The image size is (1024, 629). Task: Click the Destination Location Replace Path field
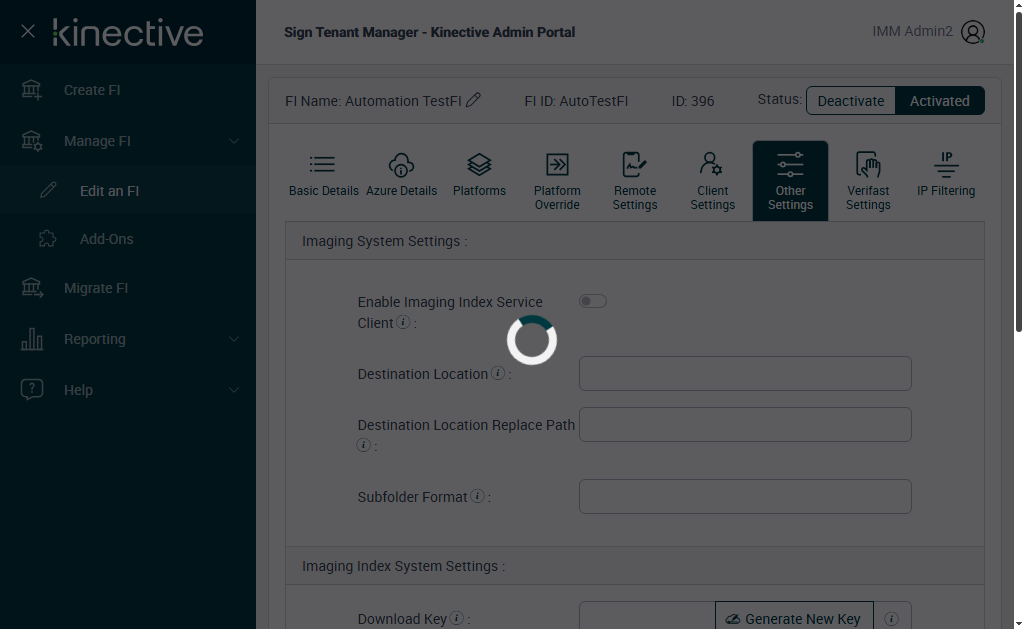[x=745, y=425]
